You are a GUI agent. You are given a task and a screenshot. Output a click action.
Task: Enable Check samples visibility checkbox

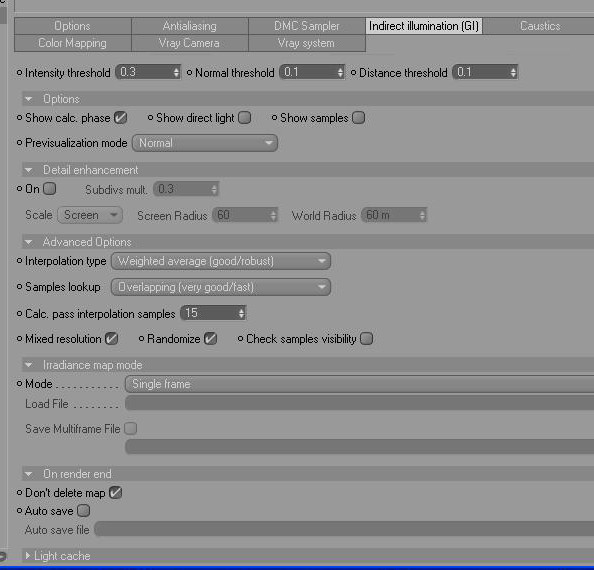pos(367,339)
